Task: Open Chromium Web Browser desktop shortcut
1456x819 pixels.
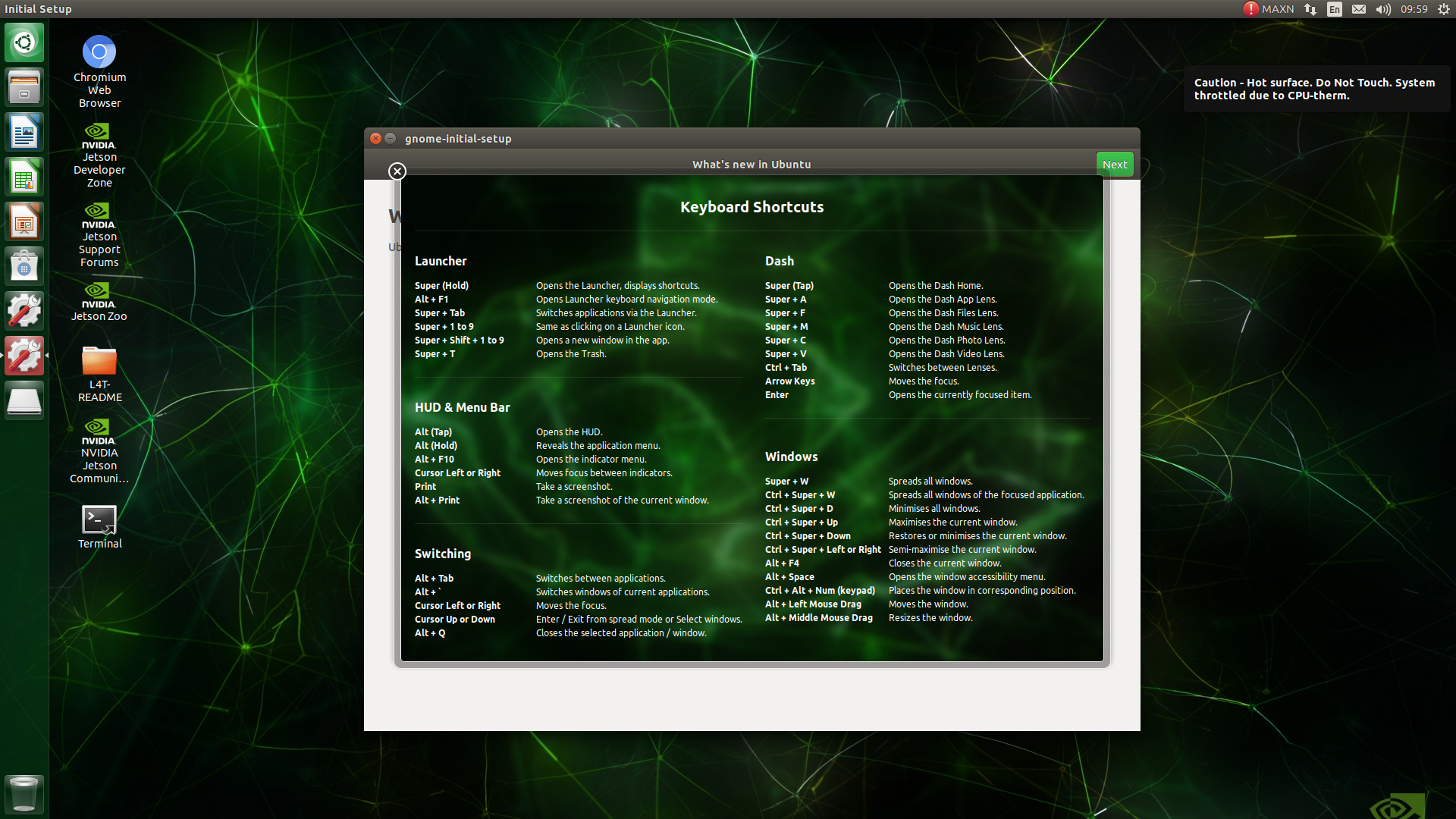Action: [x=99, y=71]
